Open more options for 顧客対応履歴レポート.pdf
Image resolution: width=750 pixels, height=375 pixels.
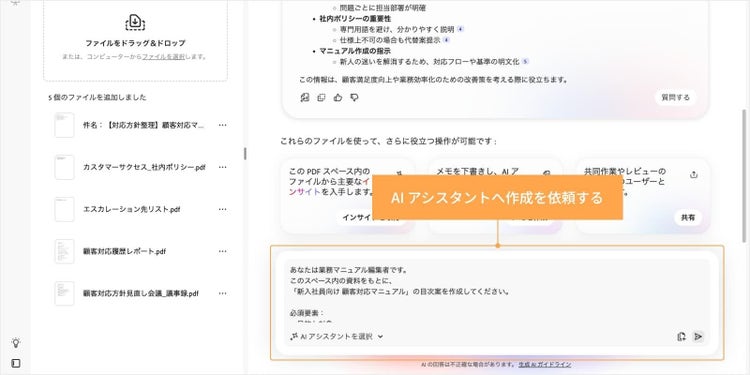click(x=222, y=251)
